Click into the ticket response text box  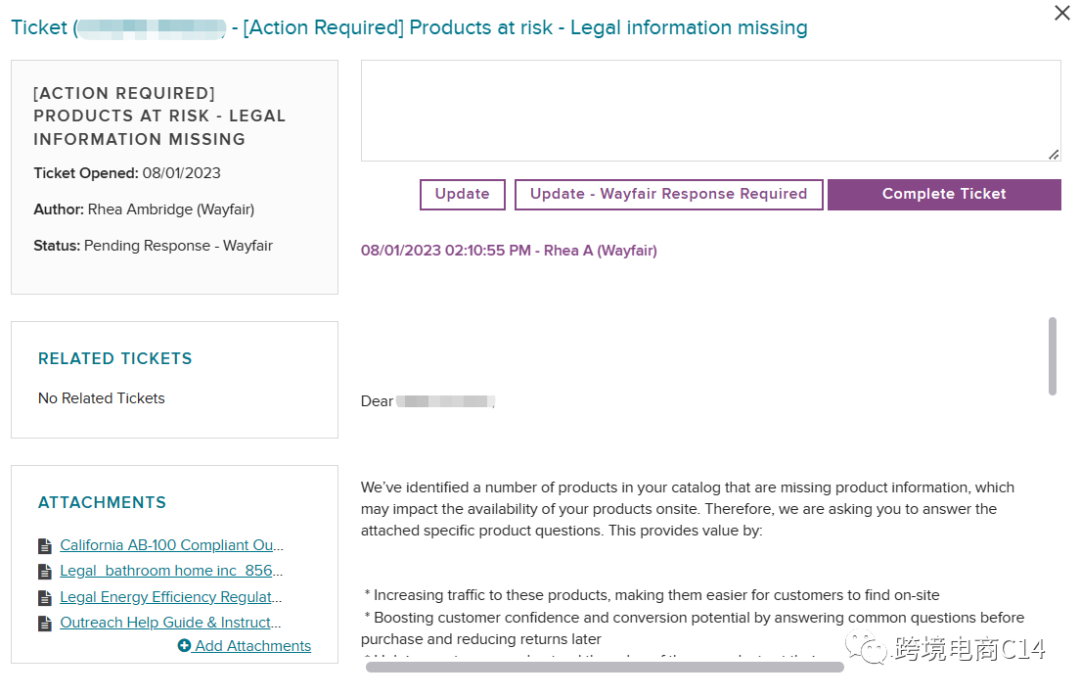coord(710,110)
